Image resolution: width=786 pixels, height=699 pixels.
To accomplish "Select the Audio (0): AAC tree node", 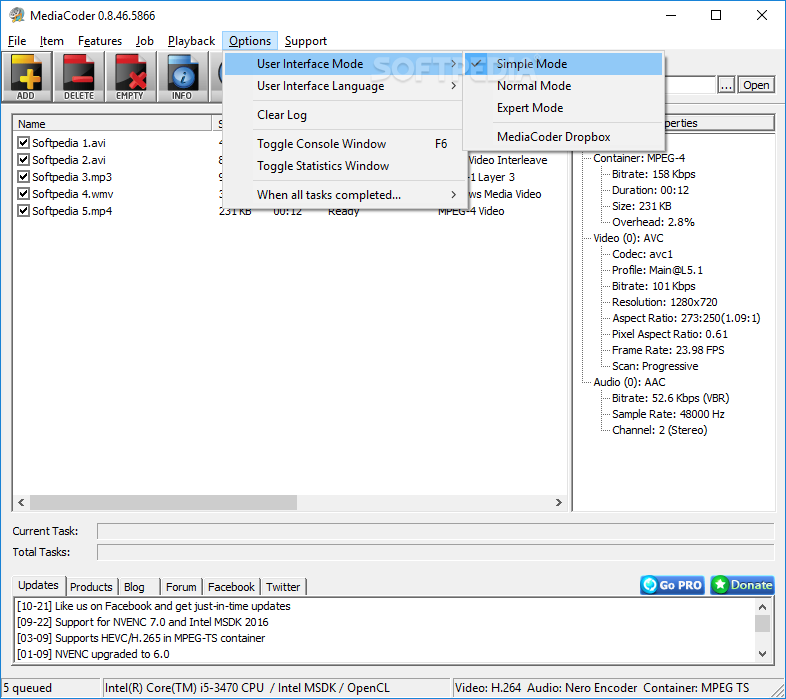I will tap(629, 382).
